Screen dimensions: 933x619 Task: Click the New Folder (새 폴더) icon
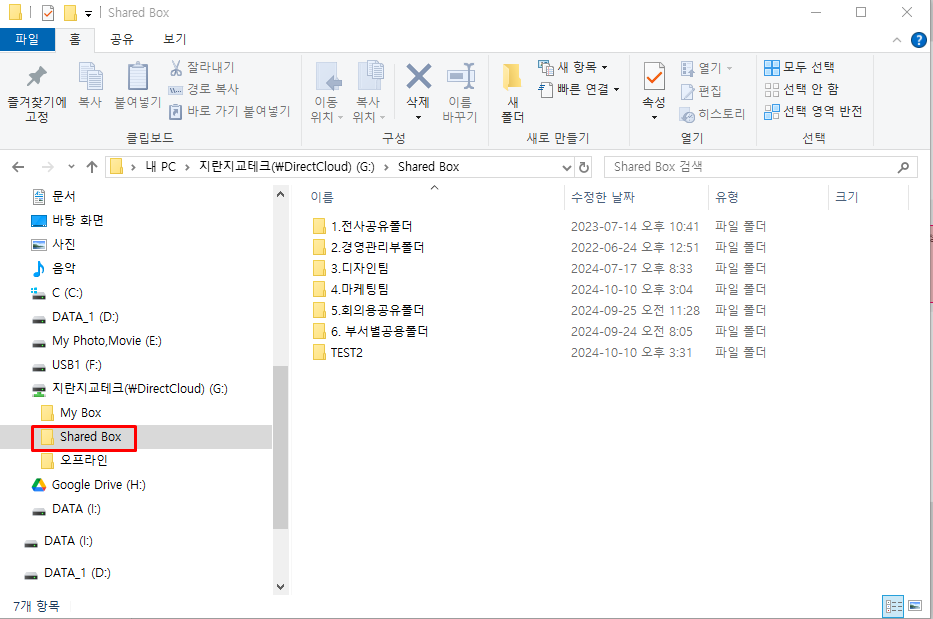point(512,78)
